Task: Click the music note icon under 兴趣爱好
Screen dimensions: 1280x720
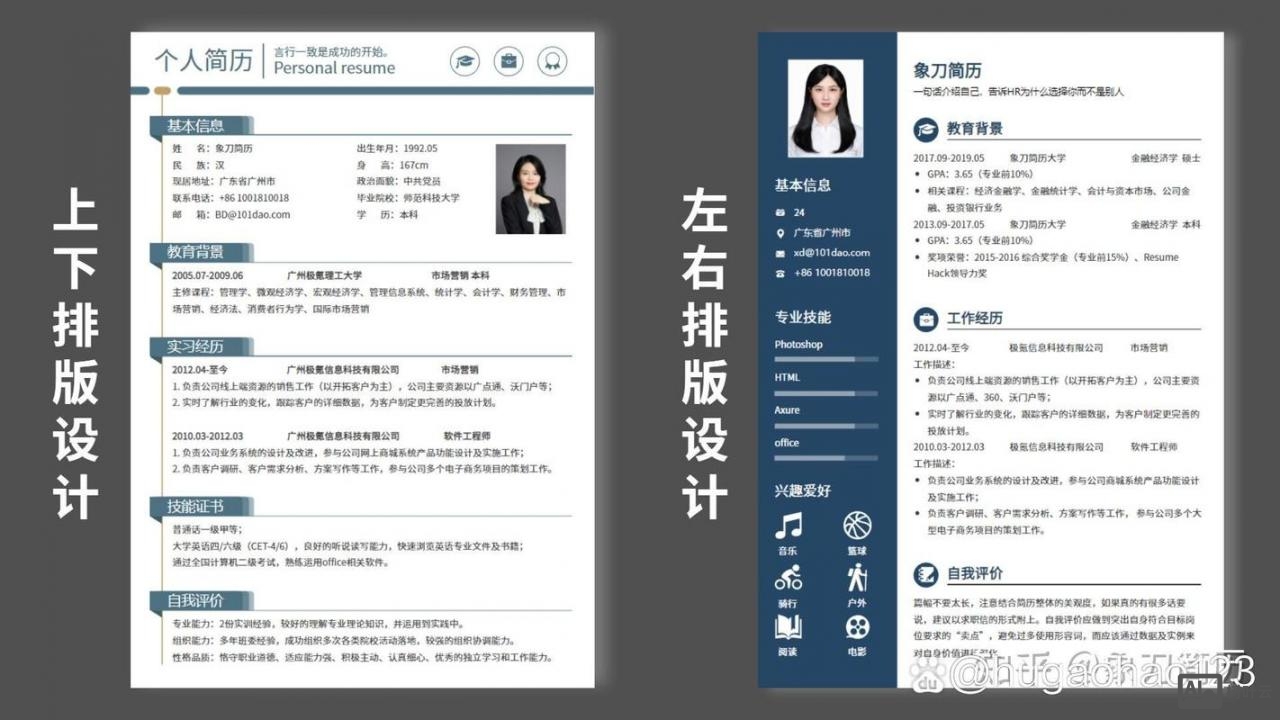Action: click(x=790, y=525)
